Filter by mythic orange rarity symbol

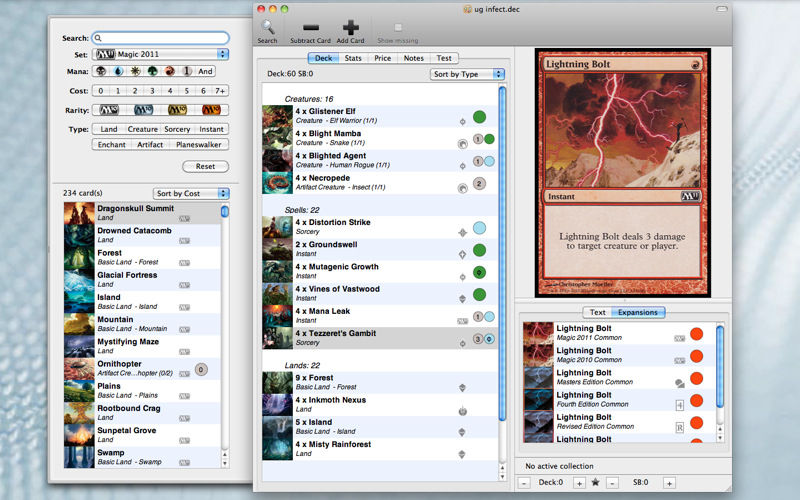211,110
